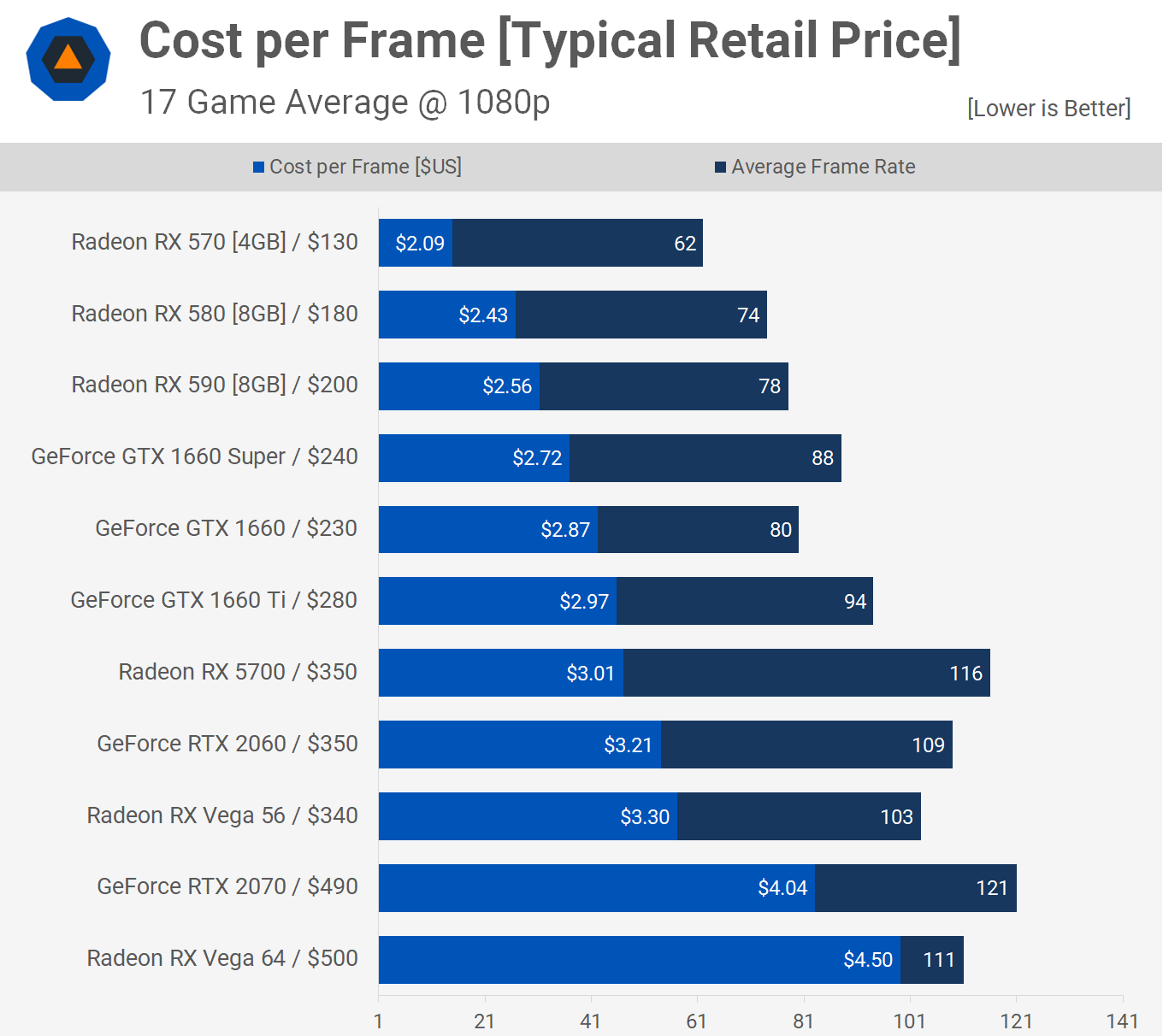Image resolution: width=1163 pixels, height=1036 pixels.
Task: Click the GeForce GTX 1660 frame rate value 80
Action: [x=780, y=530]
